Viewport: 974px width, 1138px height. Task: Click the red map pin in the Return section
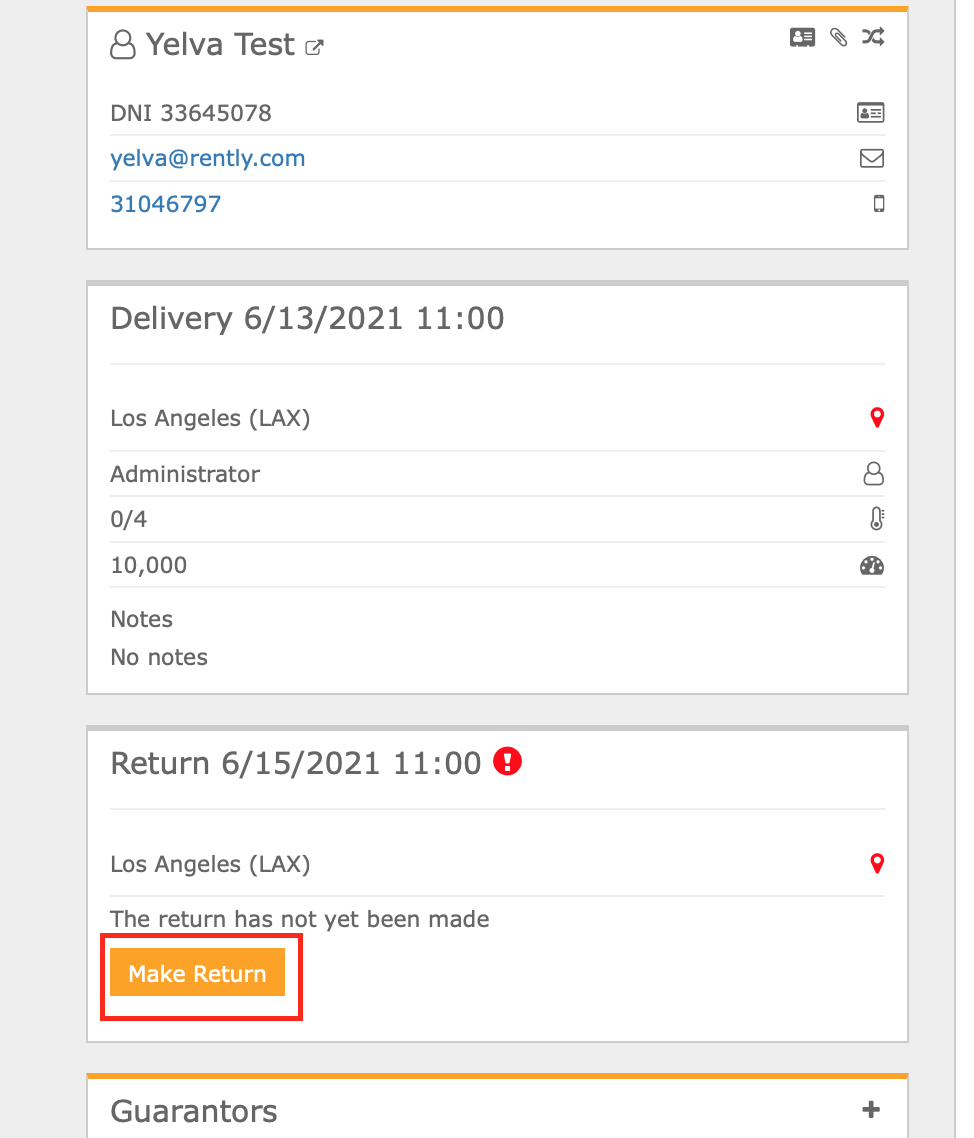[x=877, y=863]
